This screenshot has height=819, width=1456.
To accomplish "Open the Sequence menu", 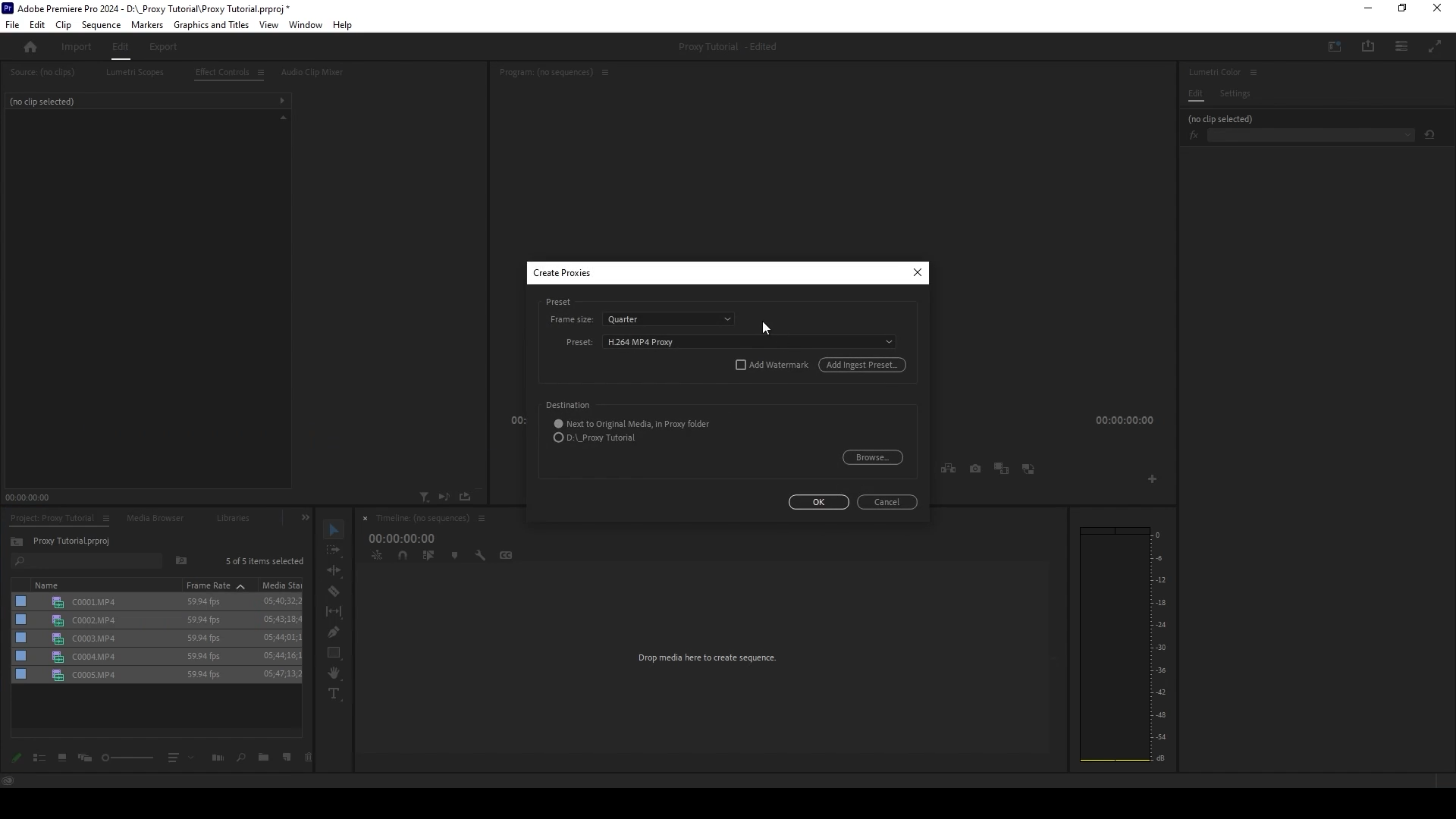I will point(101,25).
